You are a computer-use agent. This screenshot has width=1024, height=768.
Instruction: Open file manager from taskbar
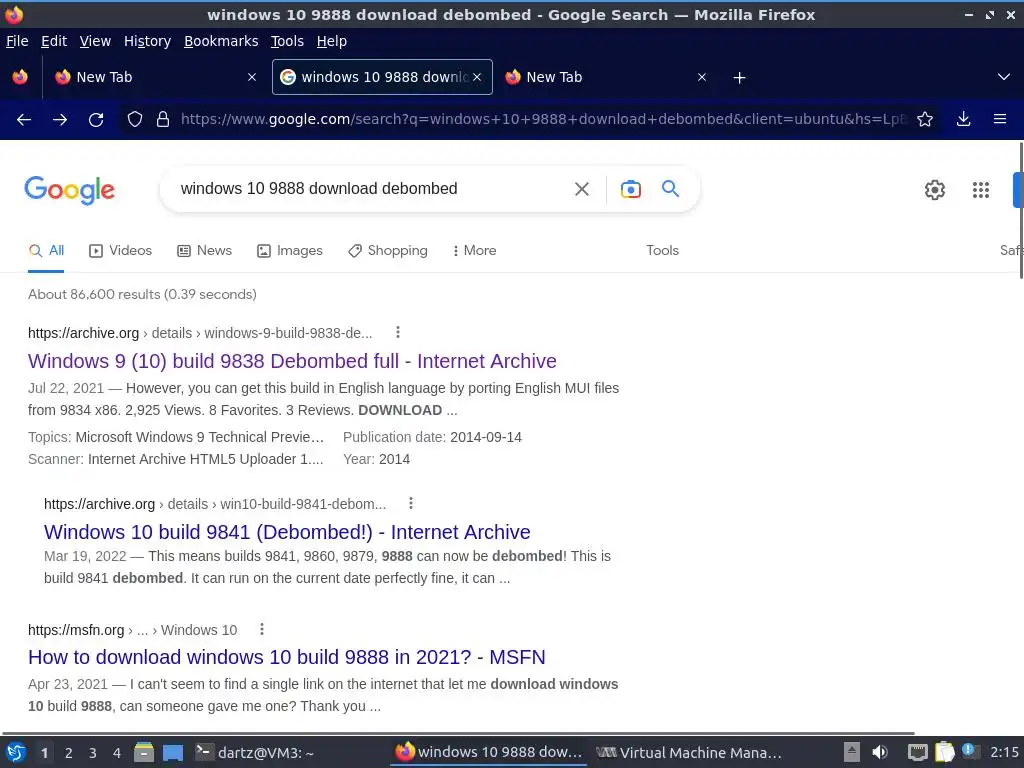[x=144, y=752]
